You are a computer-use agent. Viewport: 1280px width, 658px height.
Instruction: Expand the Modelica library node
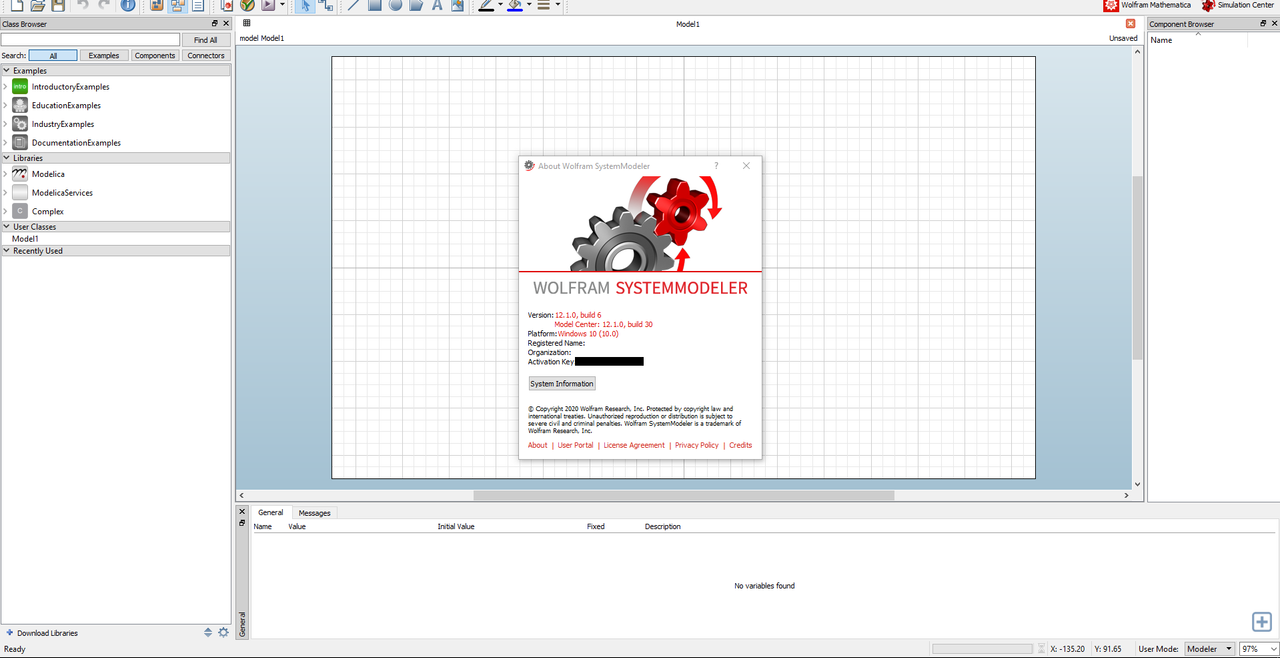5,174
